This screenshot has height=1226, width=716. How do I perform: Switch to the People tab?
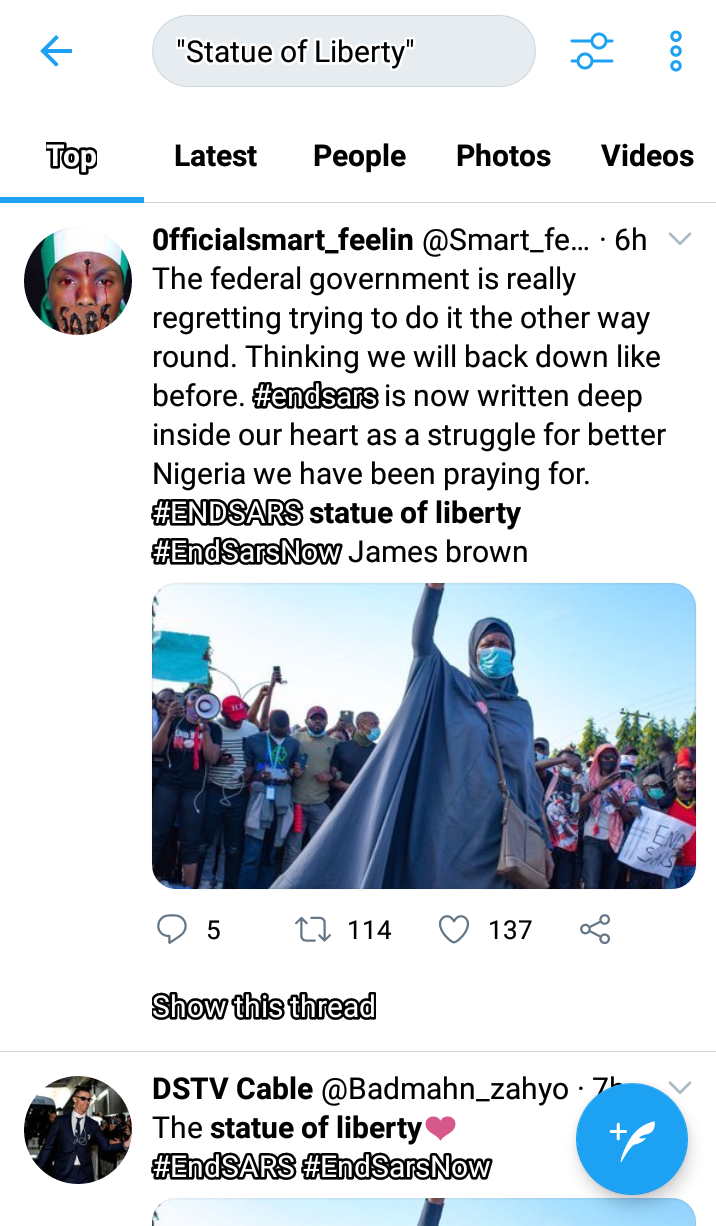point(359,156)
